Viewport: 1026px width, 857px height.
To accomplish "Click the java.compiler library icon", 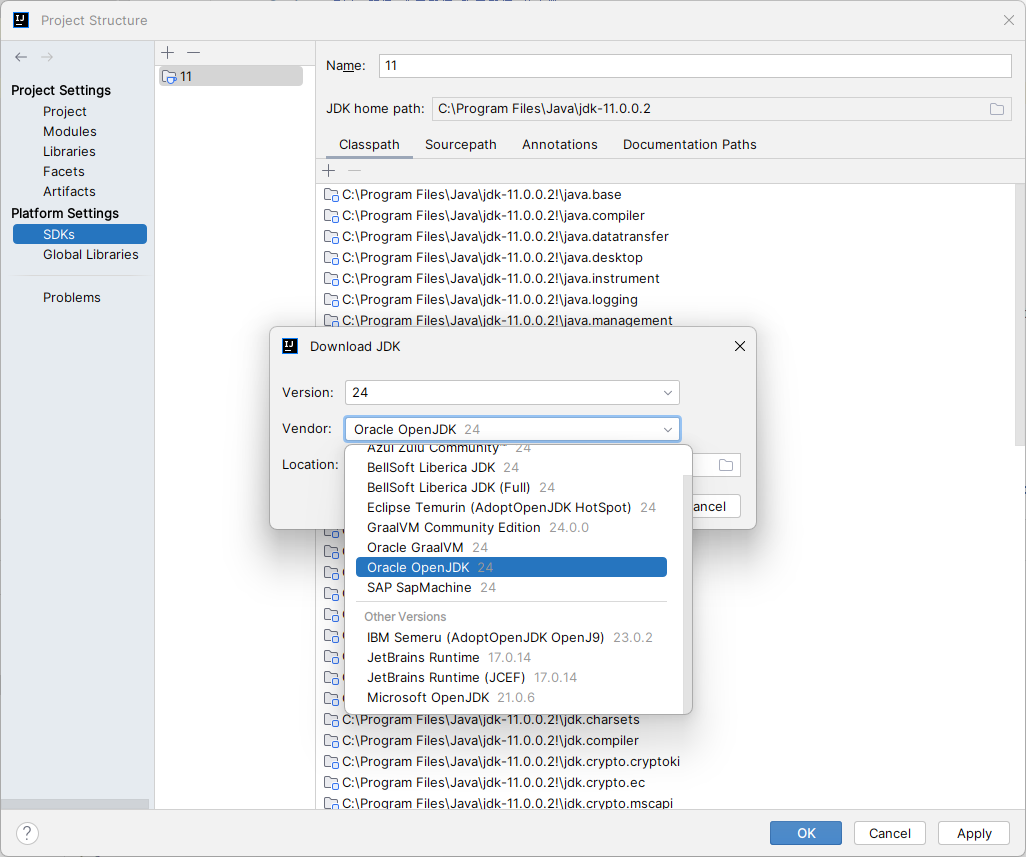I will coord(331,216).
